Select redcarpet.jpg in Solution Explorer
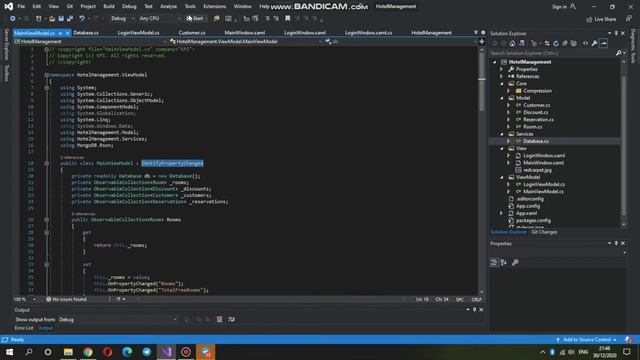The image size is (640, 360). point(537,170)
